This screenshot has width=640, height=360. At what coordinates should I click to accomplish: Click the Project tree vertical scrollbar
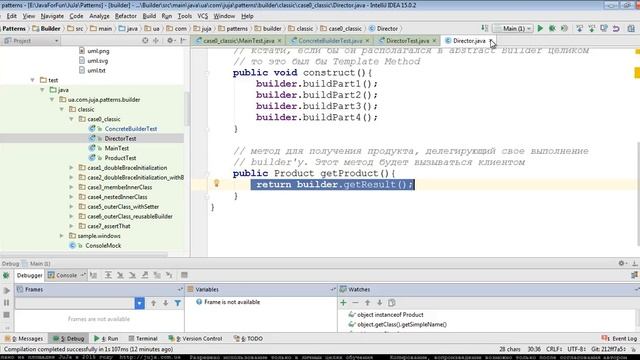[187, 109]
